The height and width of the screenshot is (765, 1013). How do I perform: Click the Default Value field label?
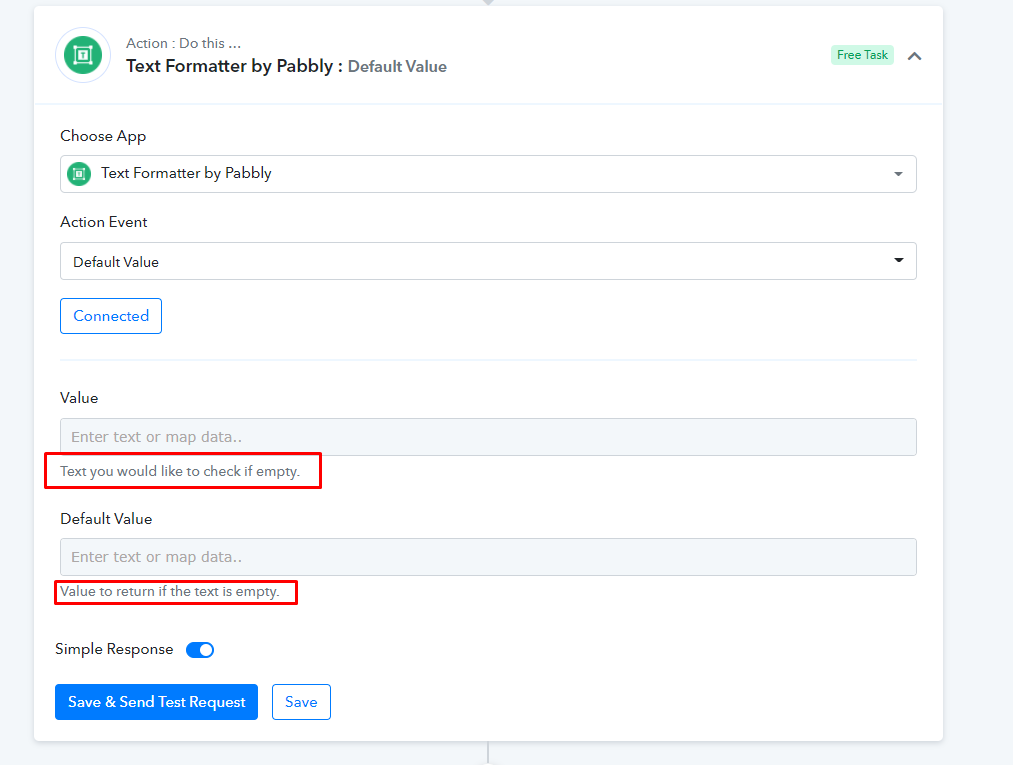tap(106, 519)
